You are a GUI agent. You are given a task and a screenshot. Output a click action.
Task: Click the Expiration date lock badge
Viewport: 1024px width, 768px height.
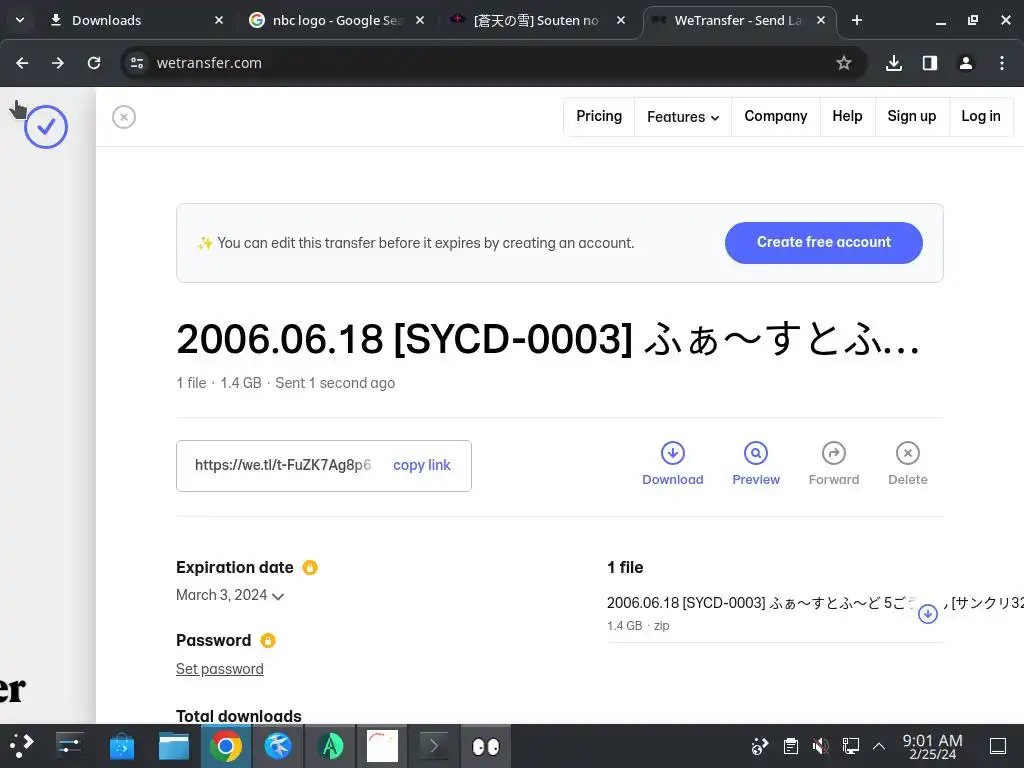click(310, 568)
